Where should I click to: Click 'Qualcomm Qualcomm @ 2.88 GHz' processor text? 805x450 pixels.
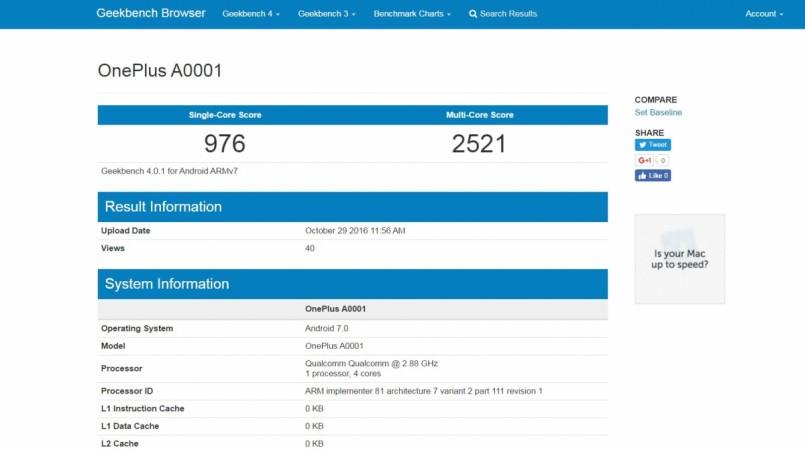point(371,363)
